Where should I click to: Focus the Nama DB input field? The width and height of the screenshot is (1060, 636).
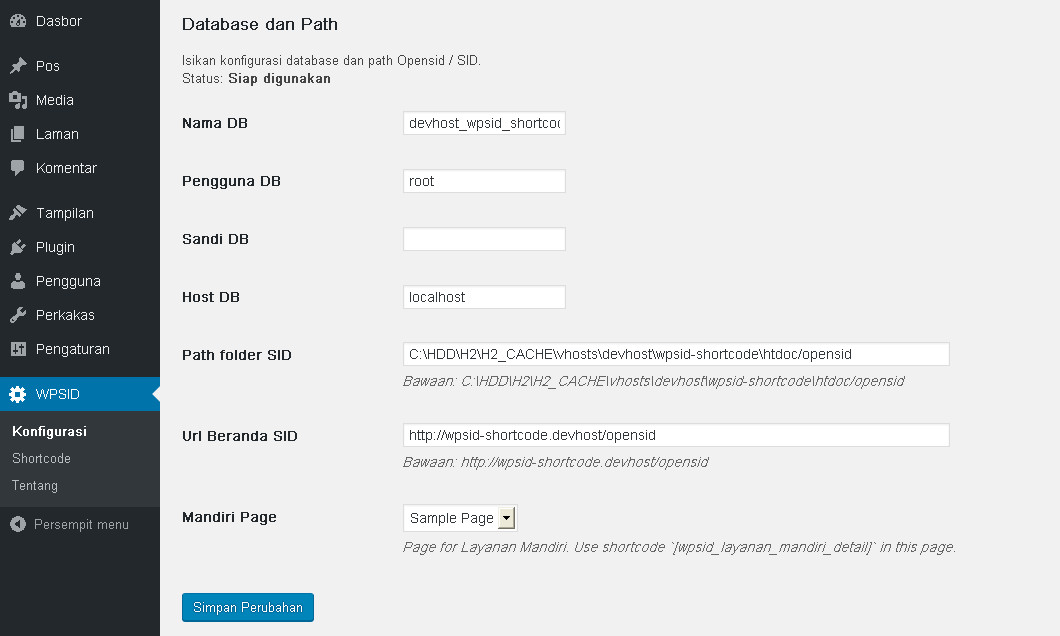pos(484,123)
